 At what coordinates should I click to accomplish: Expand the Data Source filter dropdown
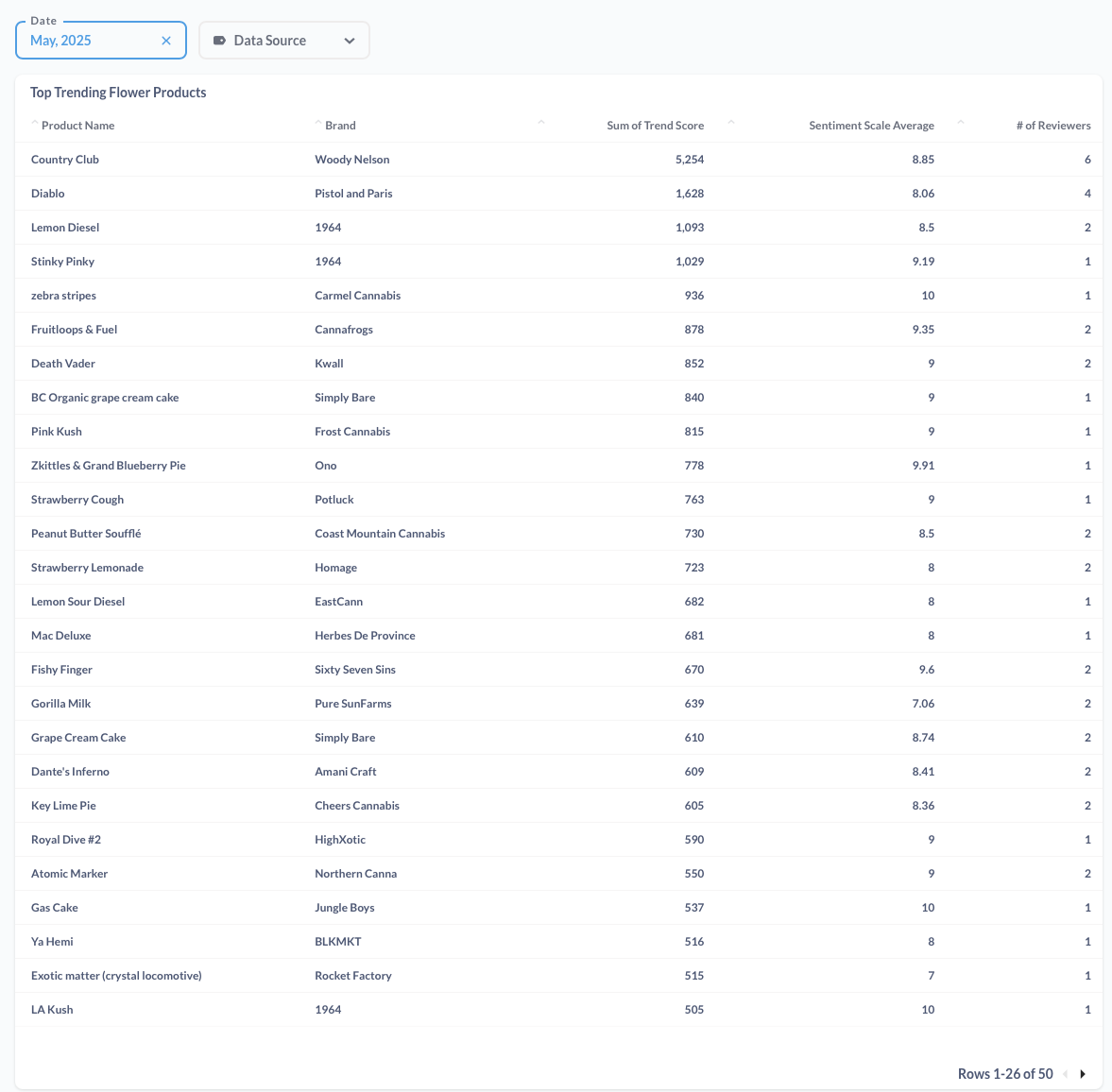(283, 41)
